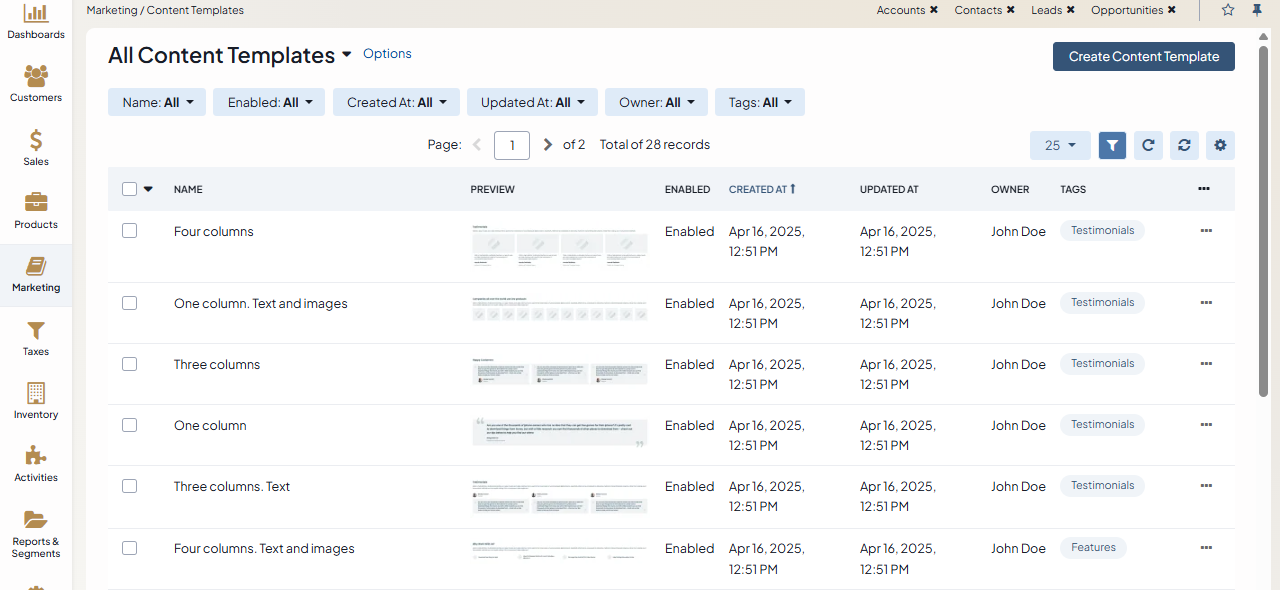The height and width of the screenshot is (590, 1280).
Task: Click the Create Content Template button
Action: click(x=1143, y=57)
